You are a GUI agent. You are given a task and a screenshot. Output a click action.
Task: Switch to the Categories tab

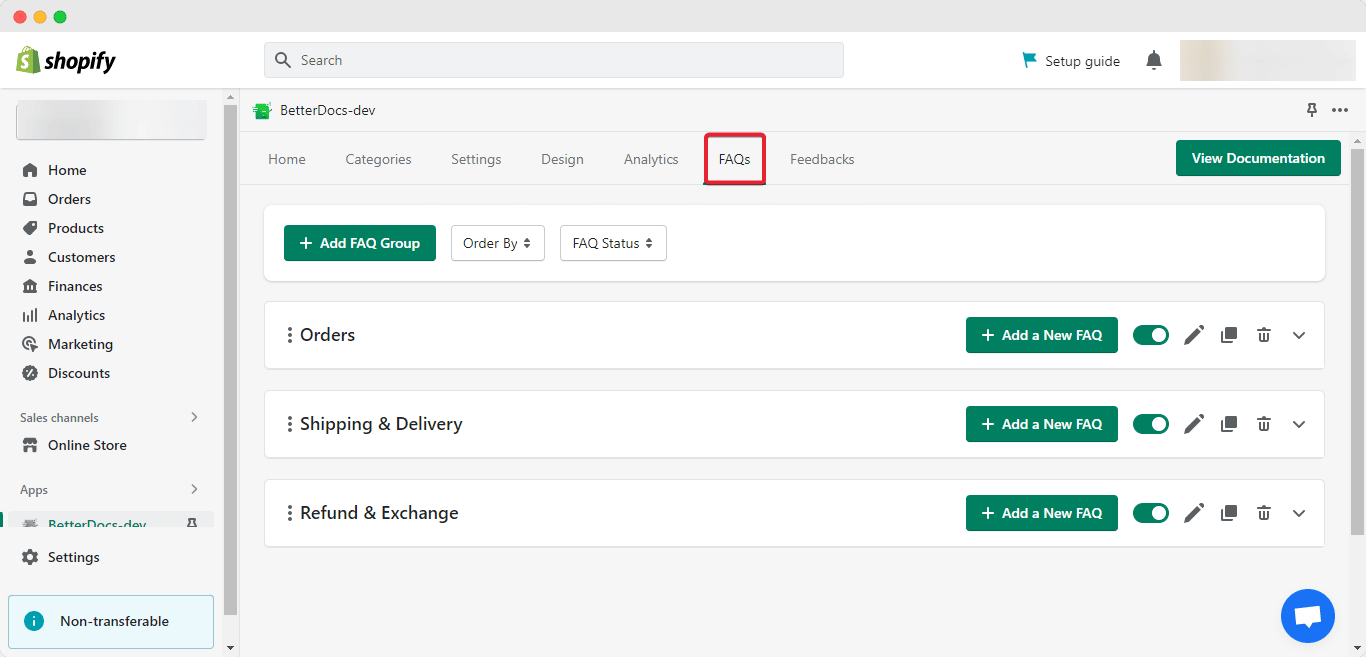379,159
